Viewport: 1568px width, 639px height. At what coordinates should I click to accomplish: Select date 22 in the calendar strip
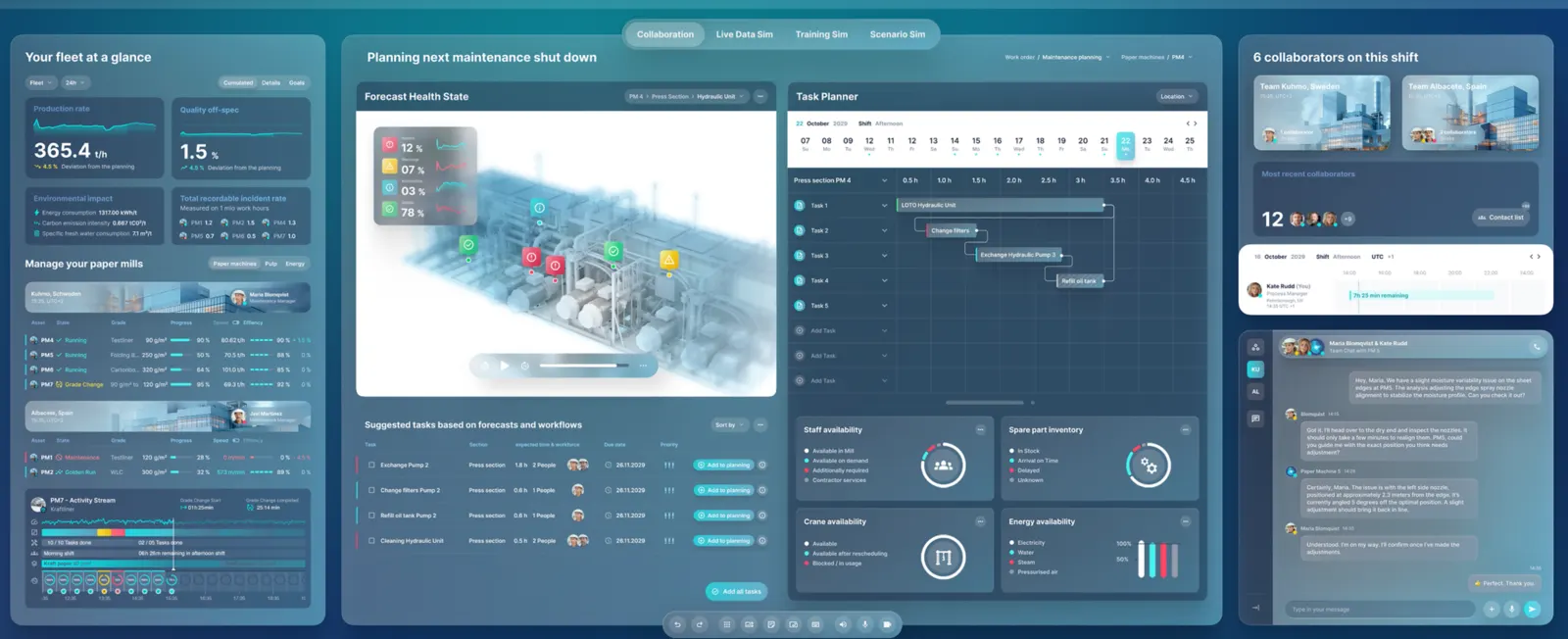(1125, 144)
